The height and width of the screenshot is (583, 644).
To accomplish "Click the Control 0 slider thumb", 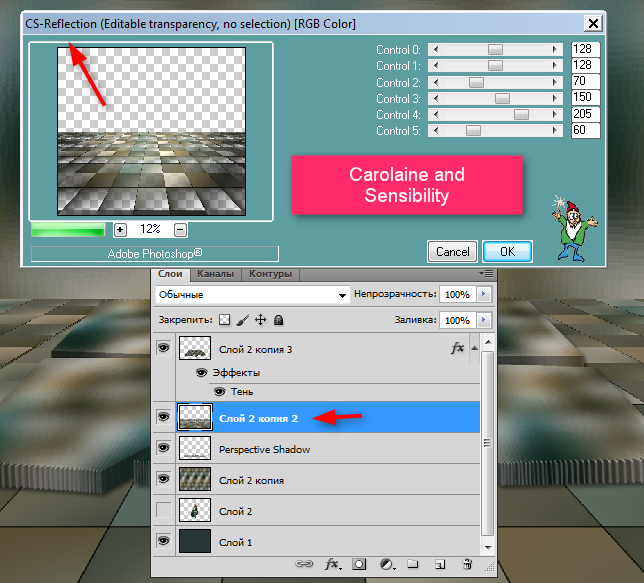I will tap(495, 50).
